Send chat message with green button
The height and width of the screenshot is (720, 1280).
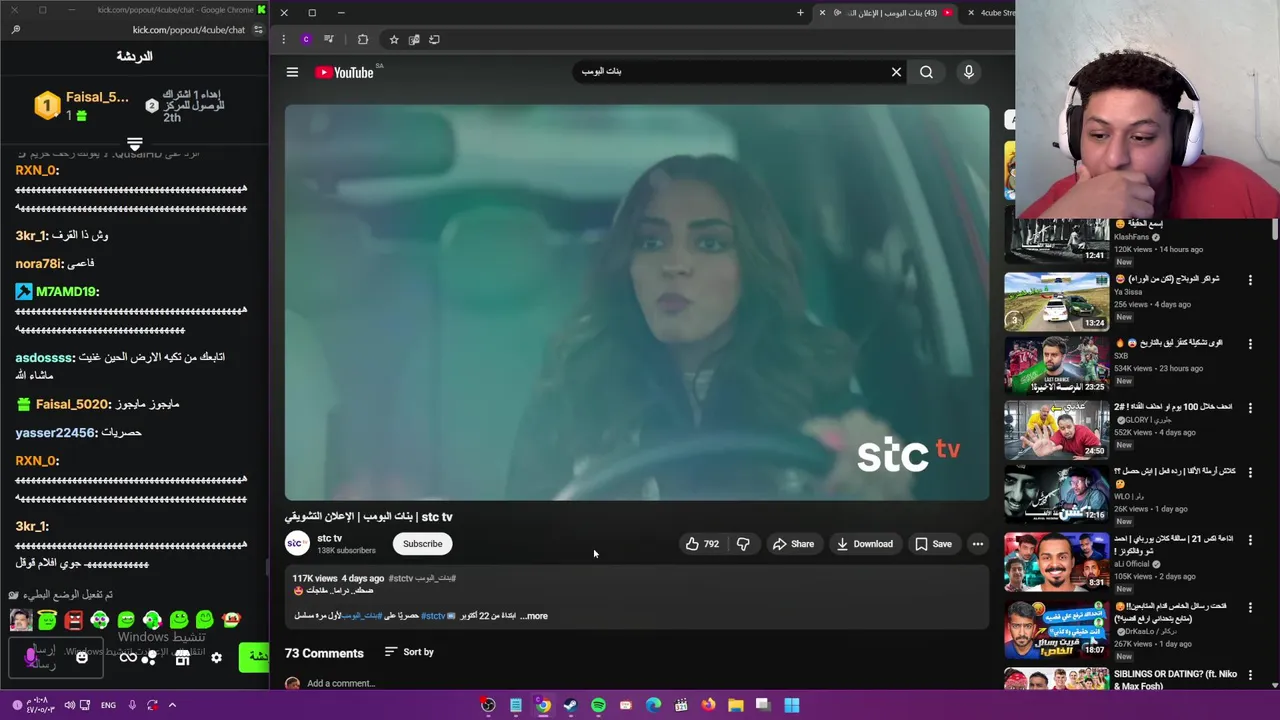(254, 657)
